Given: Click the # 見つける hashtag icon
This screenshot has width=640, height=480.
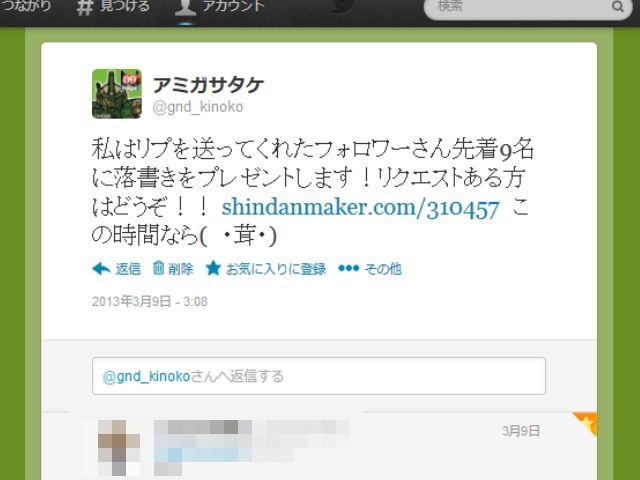Looking at the screenshot, I should click(x=85, y=7).
